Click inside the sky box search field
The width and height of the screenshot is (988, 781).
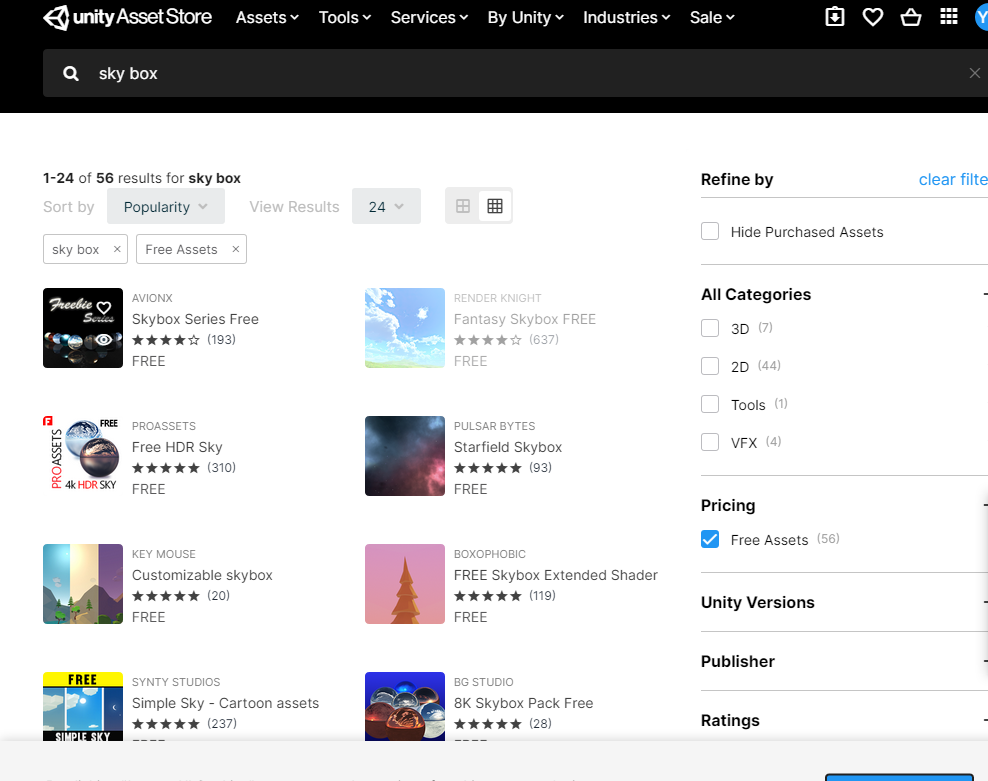[x=517, y=73]
